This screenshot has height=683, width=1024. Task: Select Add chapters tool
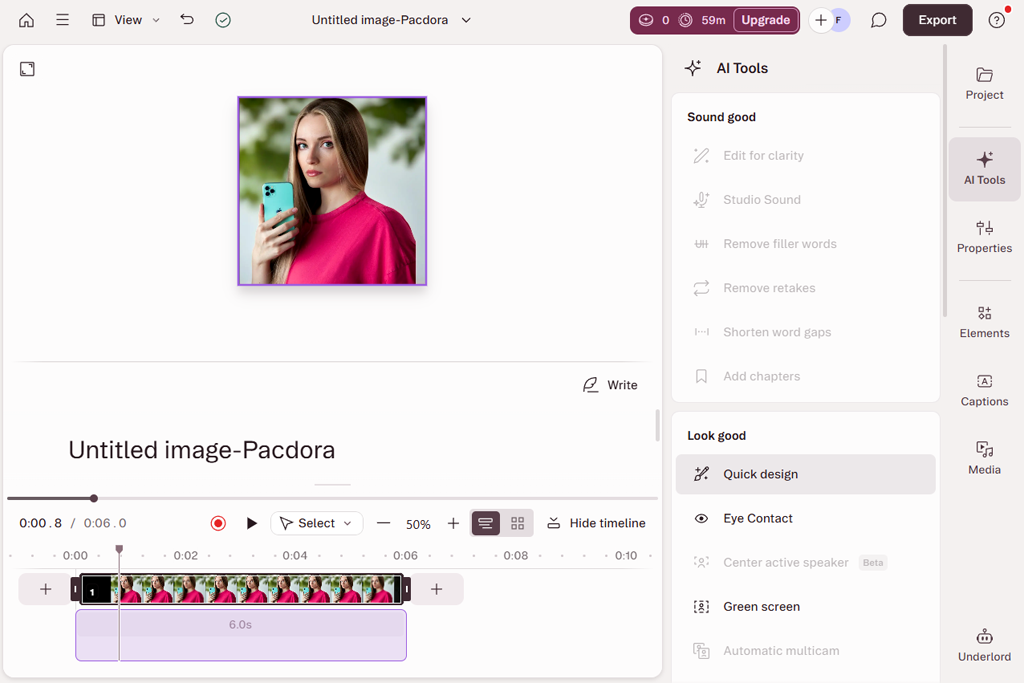(x=805, y=376)
